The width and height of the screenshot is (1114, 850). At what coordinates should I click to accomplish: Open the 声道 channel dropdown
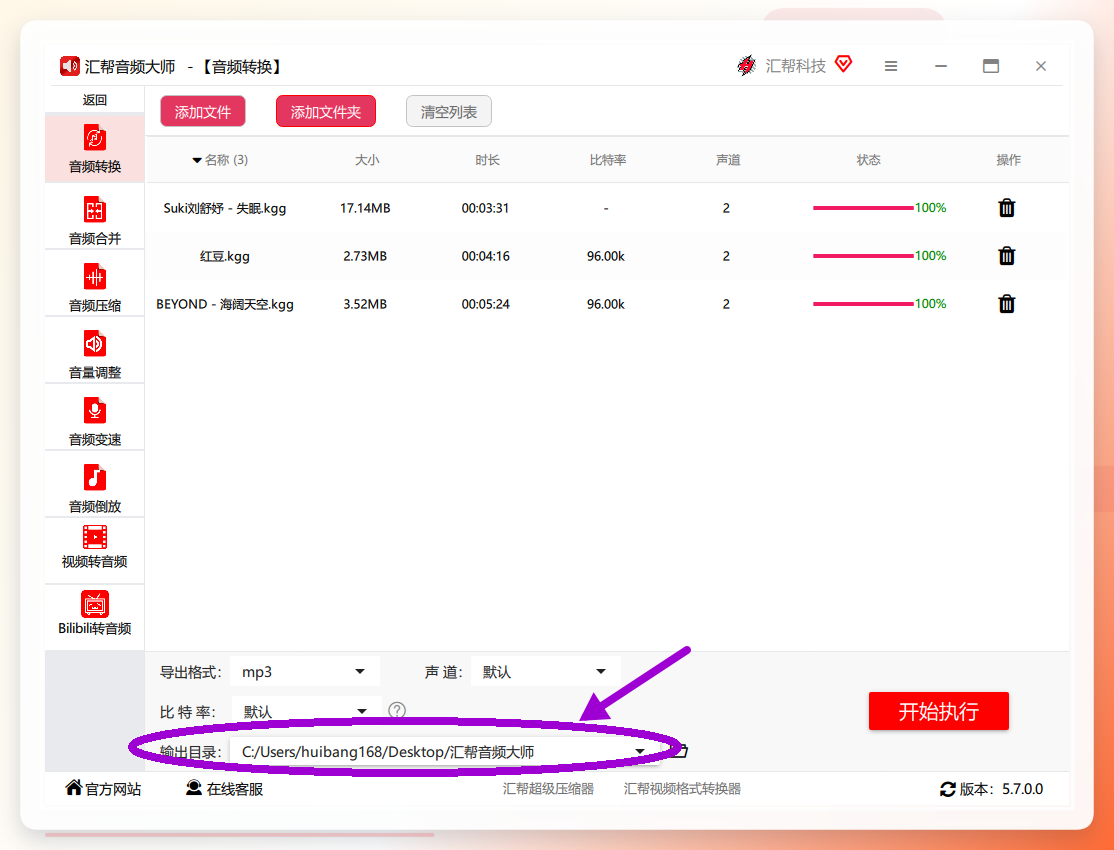tap(546, 672)
